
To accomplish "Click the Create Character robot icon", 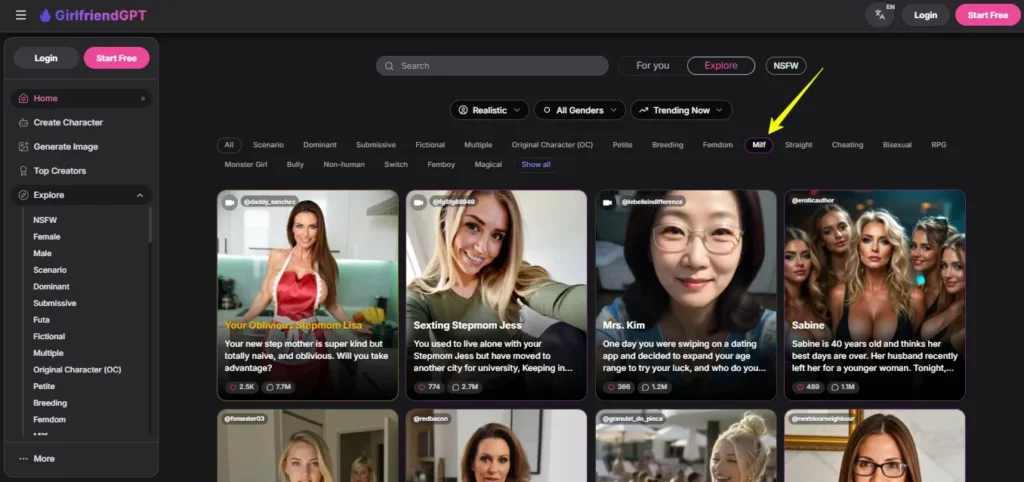I will pos(24,123).
